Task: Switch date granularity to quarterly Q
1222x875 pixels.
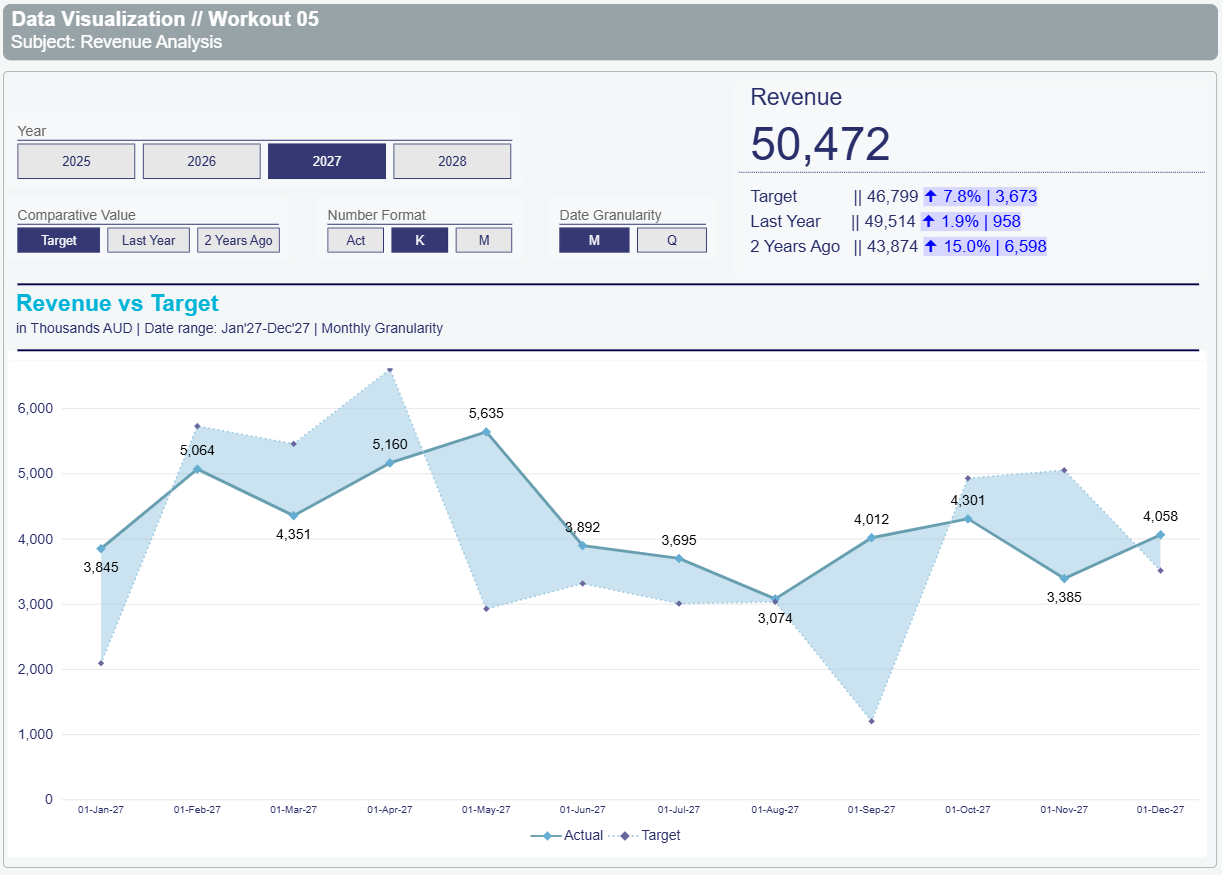Action: point(672,240)
